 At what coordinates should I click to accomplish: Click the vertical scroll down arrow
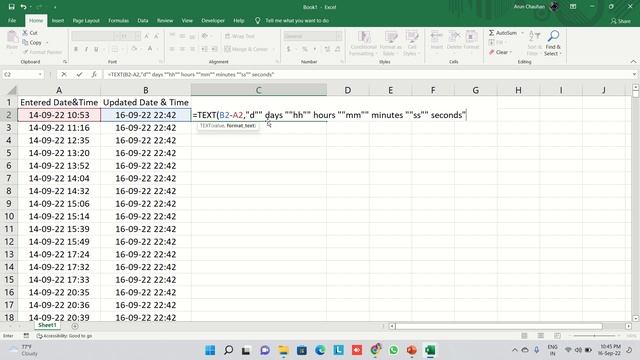pyautogui.click(x=635, y=318)
